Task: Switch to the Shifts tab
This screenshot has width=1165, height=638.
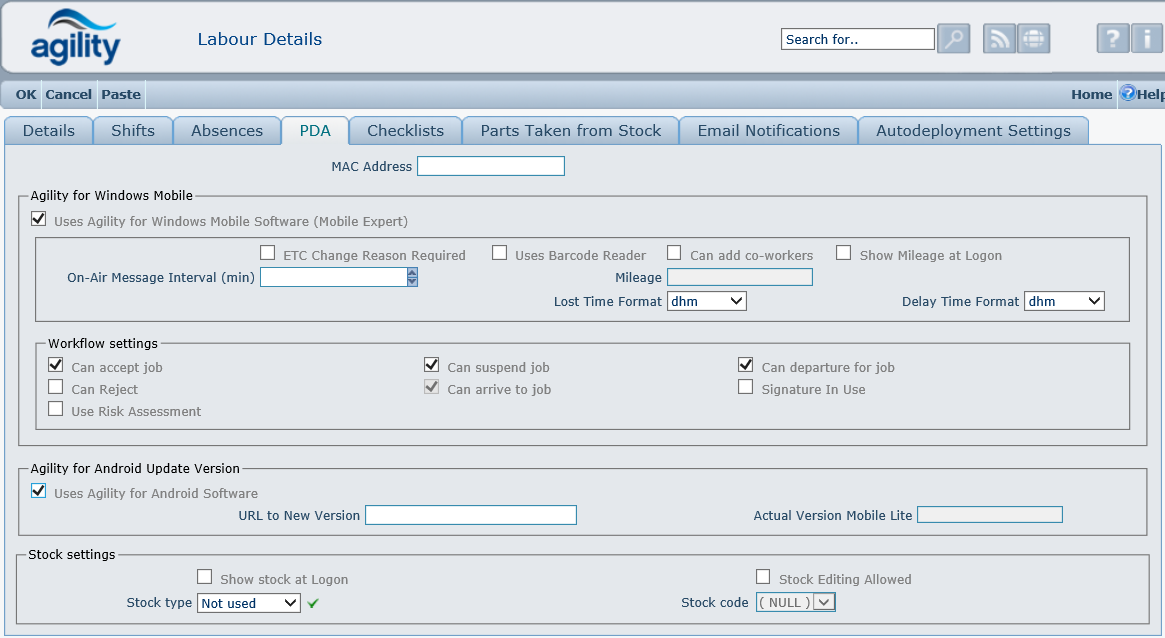Action: pyautogui.click(x=133, y=131)
